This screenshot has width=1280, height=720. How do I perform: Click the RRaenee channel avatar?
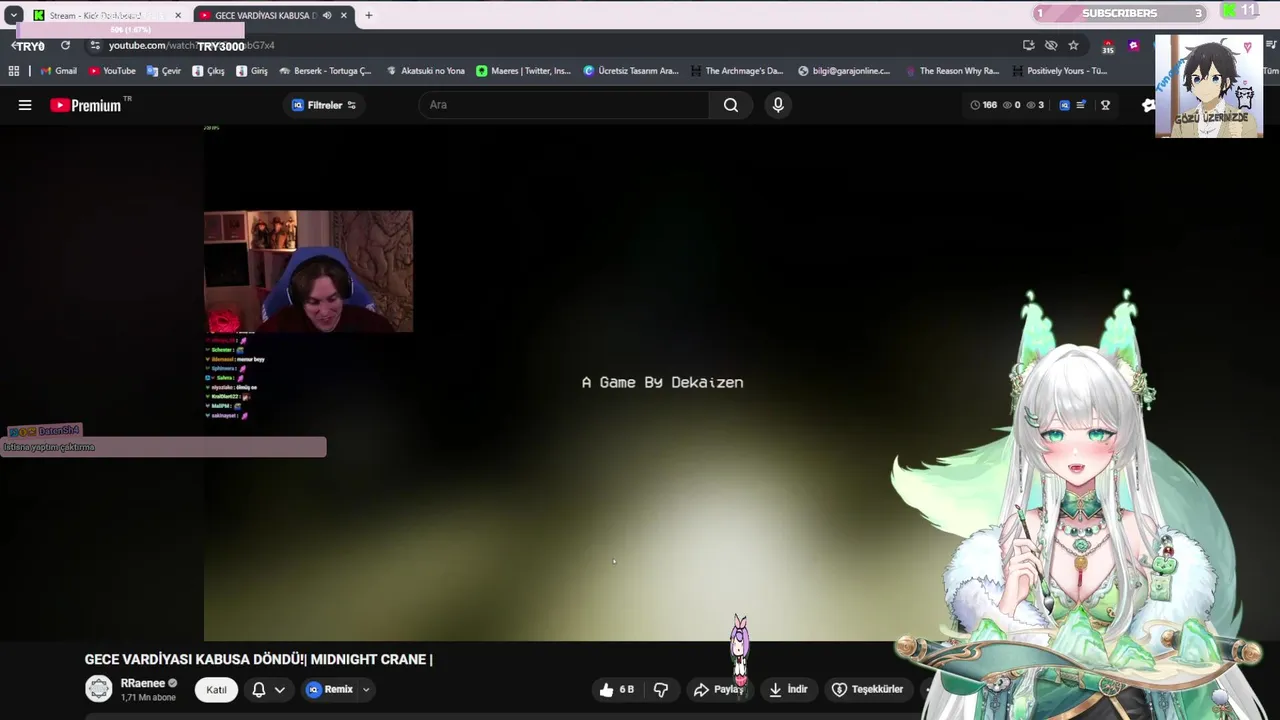click(99, 688)
